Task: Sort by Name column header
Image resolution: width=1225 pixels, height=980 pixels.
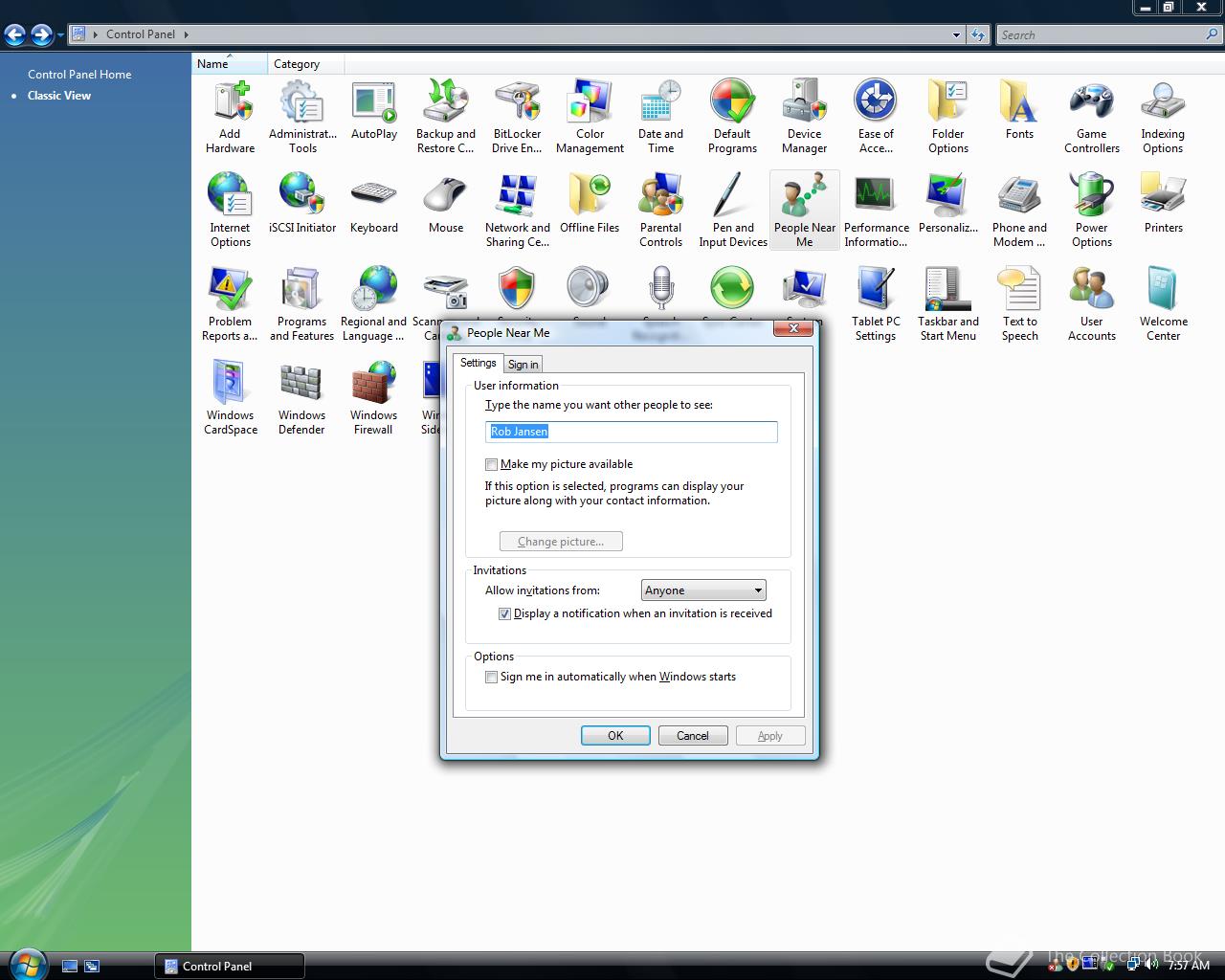Action: 230,63
